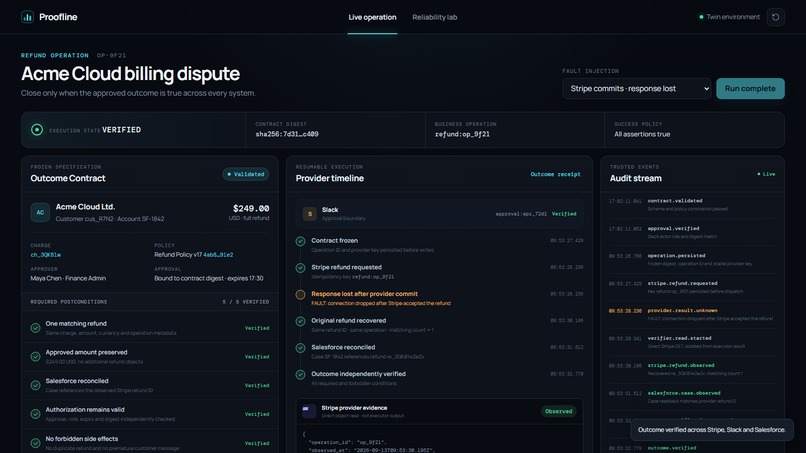Click the Twin environment status indicator
The image size is (806, 453).
click(x=729, y=17)
